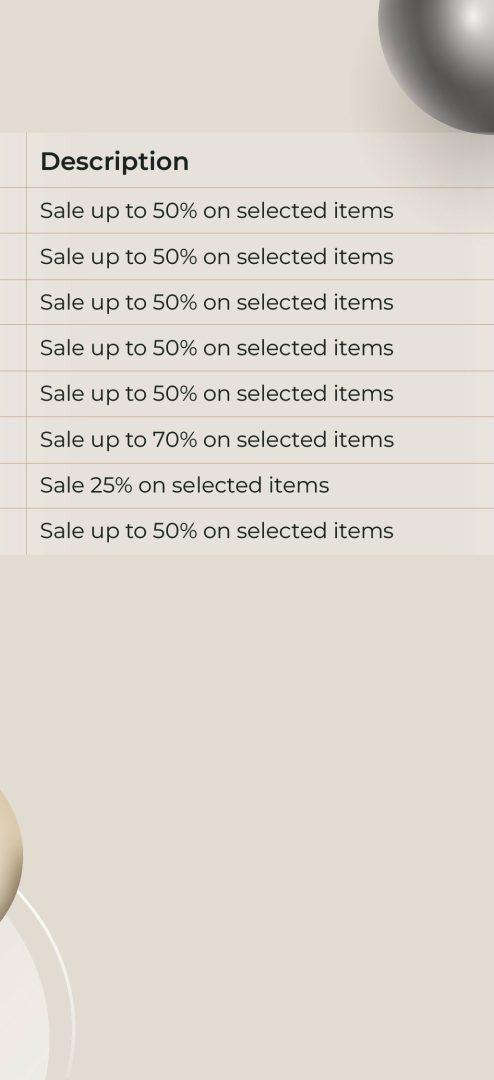Select the 'Sale 25% on selected items' row
Viewport: 494px width, 1080px height.
click(x=260, y=486)
